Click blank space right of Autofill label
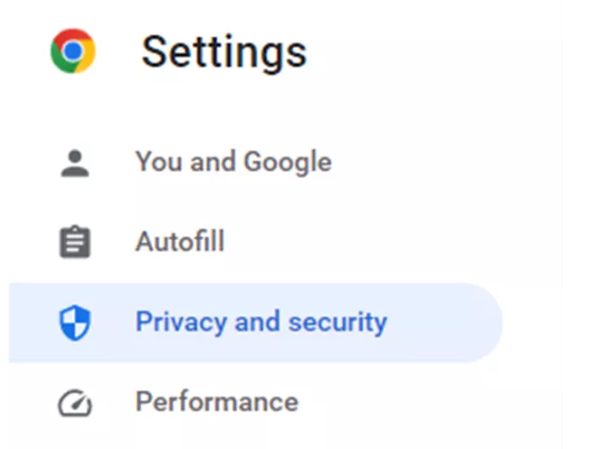Screen dimensions: 595x449 tap(360, 242)
